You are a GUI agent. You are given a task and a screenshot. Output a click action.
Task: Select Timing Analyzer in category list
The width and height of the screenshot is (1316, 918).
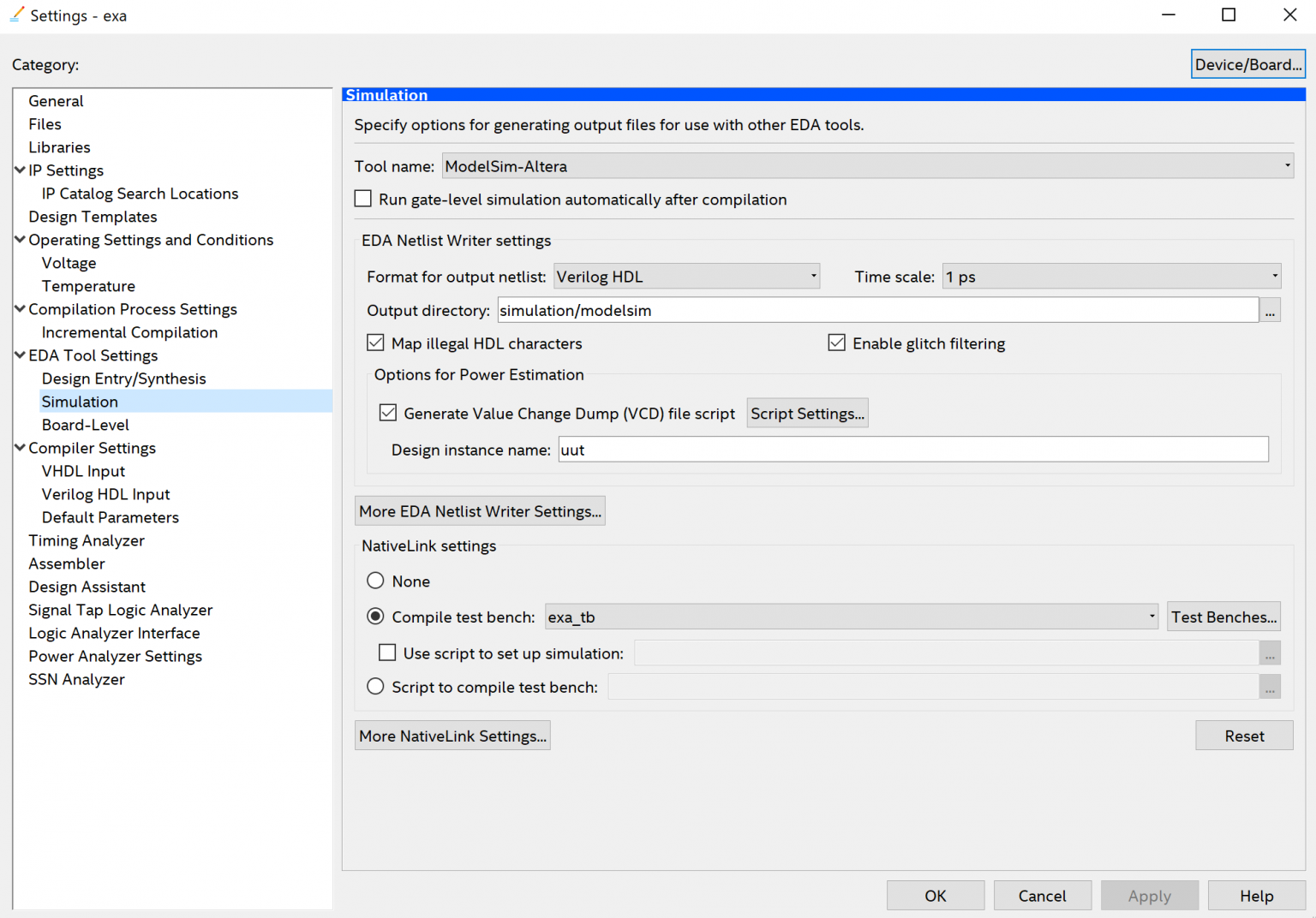click(x=87, y=540)
